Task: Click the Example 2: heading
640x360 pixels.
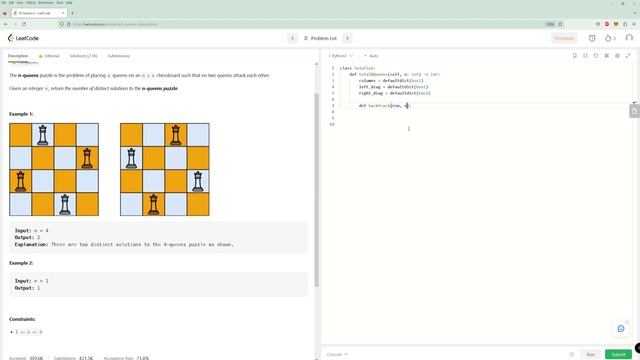Action: pyautogui.click(x=21, y=263)
